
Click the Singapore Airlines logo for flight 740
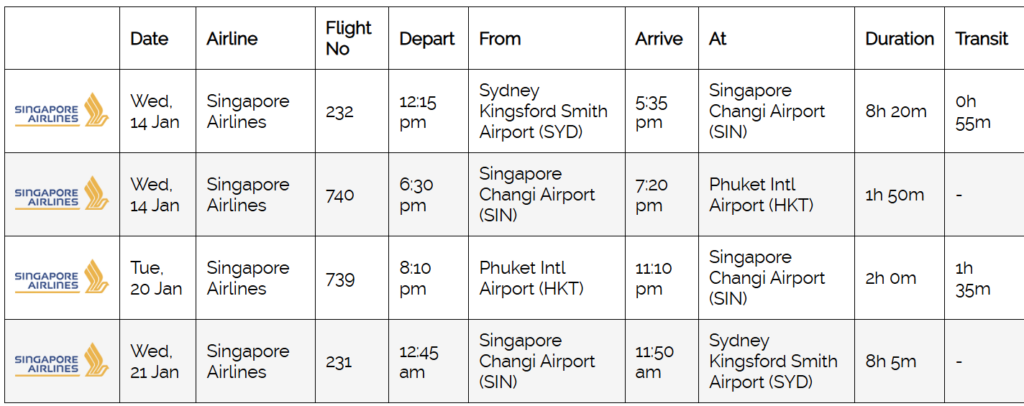point(62,194)
